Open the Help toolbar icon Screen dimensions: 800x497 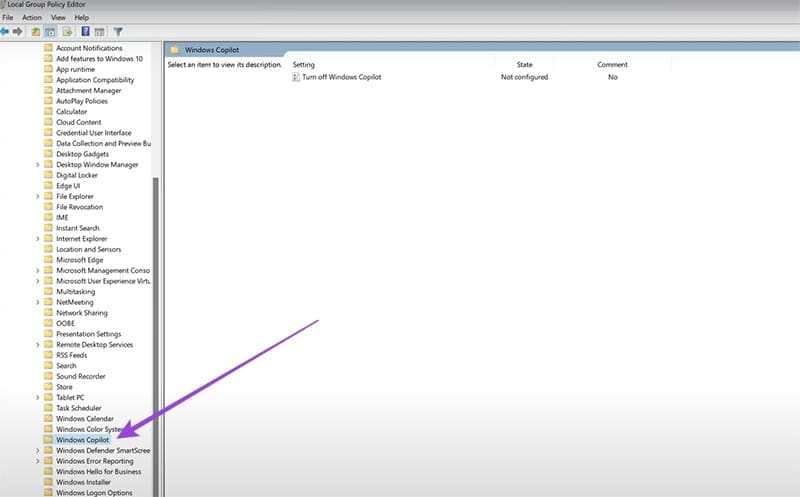[x=85, y=32]
